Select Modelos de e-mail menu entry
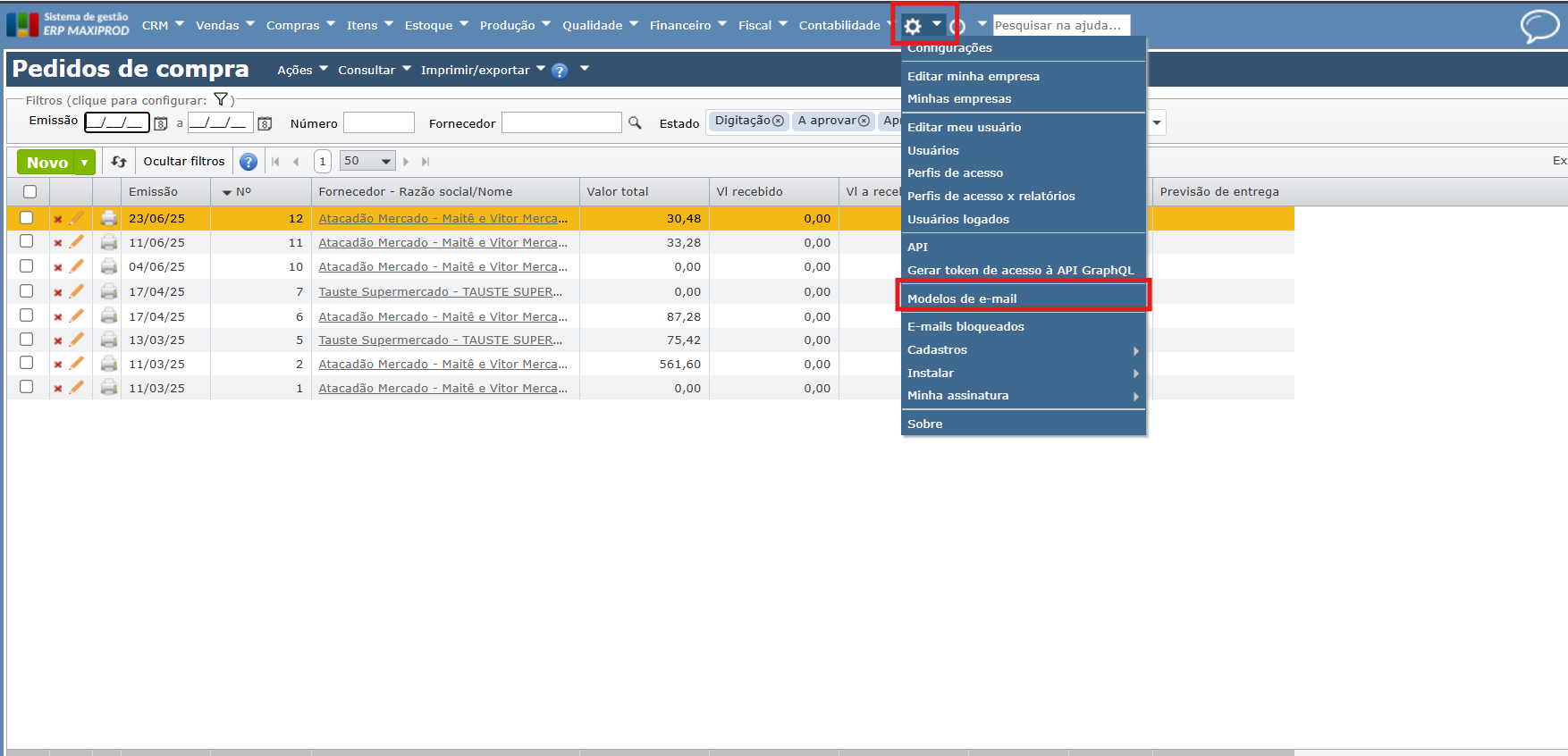This screenshot has height=756, width=1568. click(962, 298)
